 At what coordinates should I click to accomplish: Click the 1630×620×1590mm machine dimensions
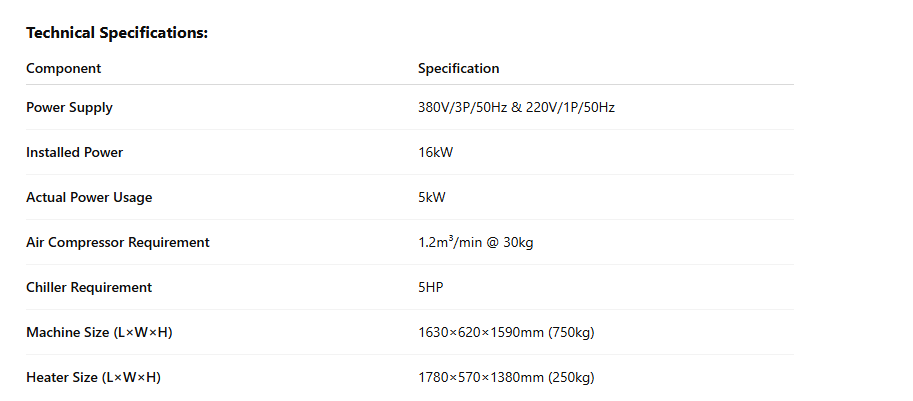pos(476,332)
